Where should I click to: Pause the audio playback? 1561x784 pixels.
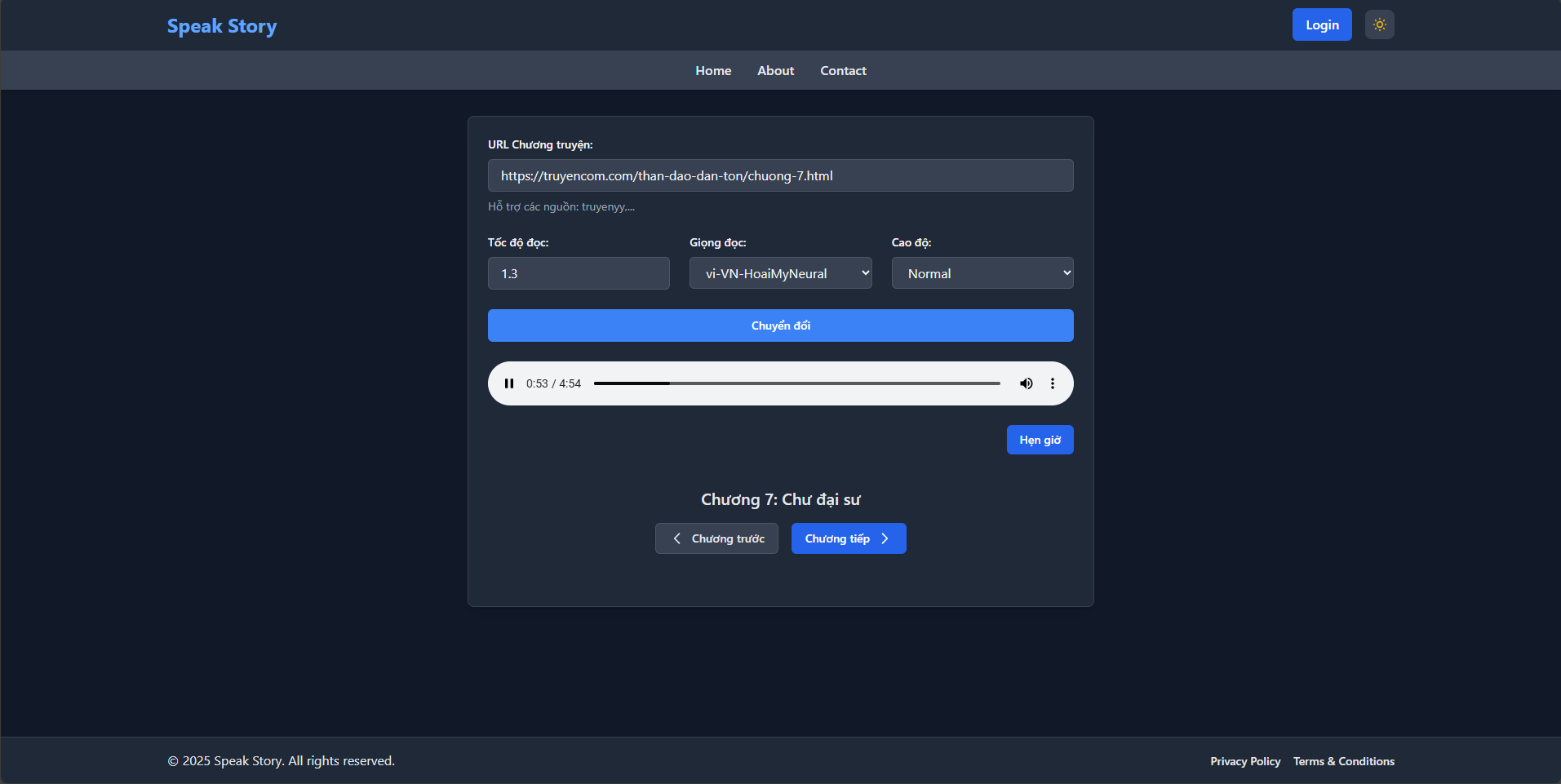click(509, 383)
